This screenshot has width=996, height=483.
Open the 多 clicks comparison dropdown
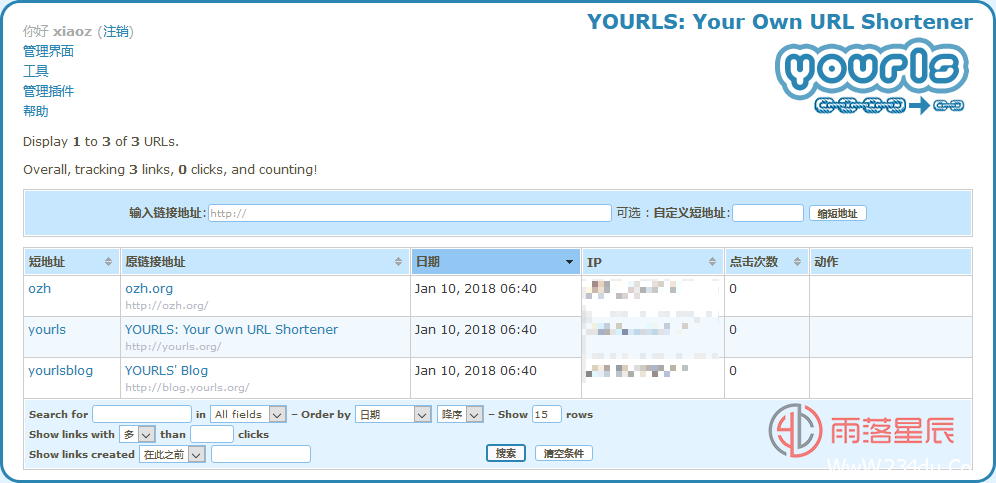point(137,435)
